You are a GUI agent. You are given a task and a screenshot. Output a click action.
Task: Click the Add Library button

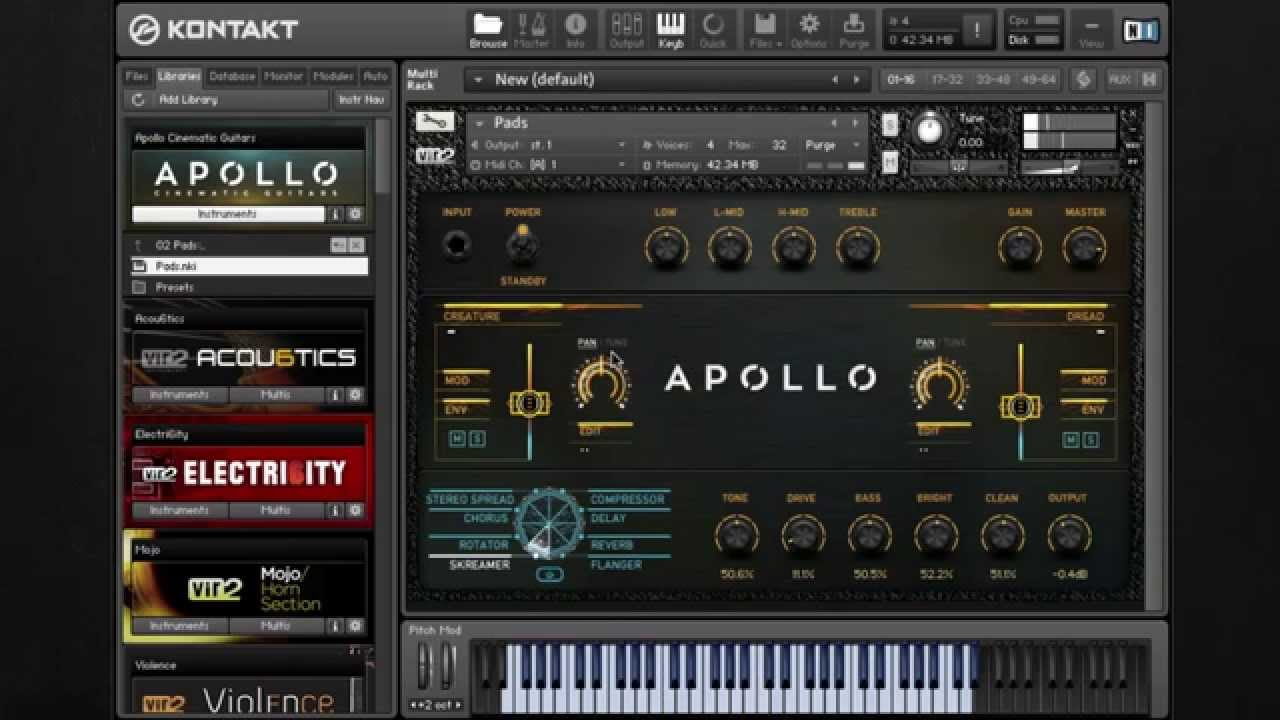coord(188,100)
